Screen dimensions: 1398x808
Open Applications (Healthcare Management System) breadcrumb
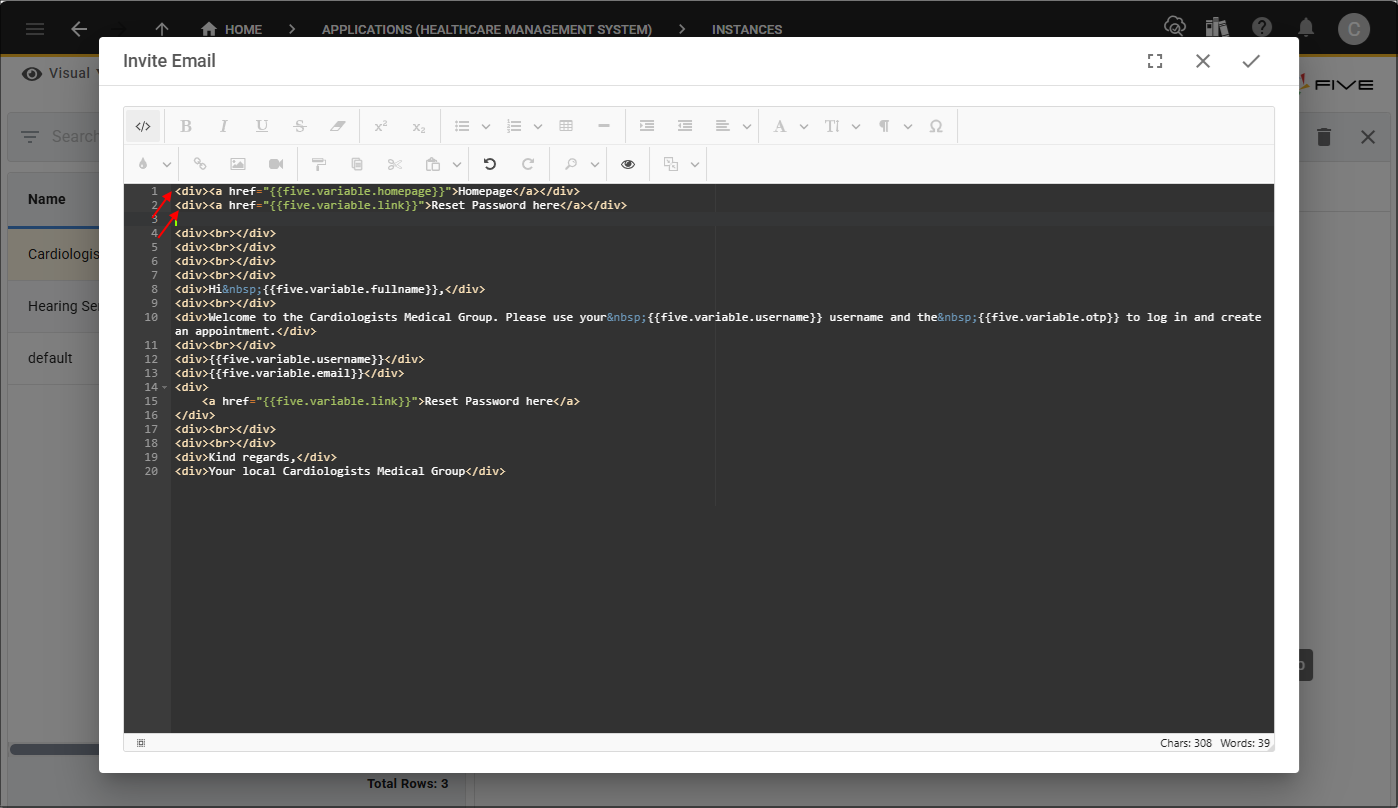click(x=487, y=29)
